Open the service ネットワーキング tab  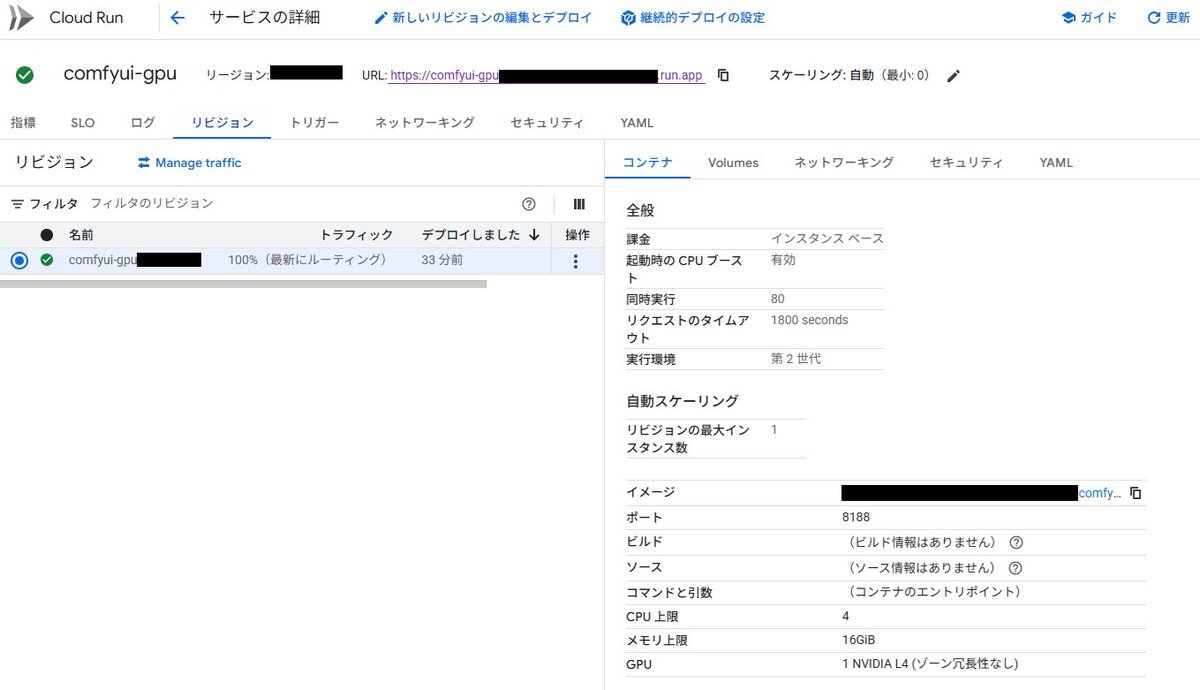(x=424, y=123)
